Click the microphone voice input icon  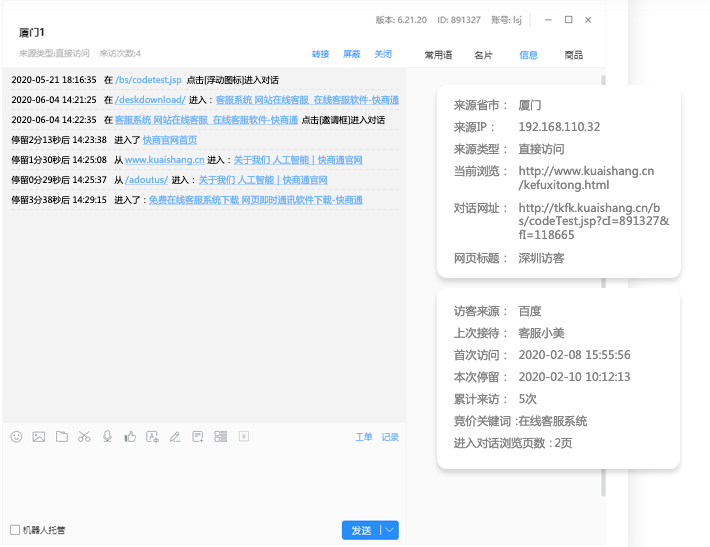point(107,437)
